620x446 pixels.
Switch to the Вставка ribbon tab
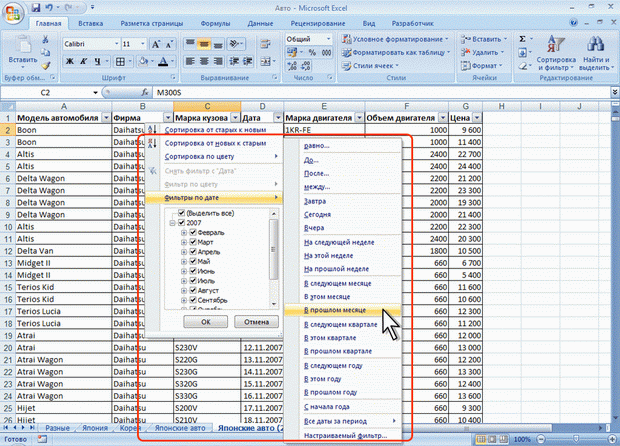click(91, 23)
